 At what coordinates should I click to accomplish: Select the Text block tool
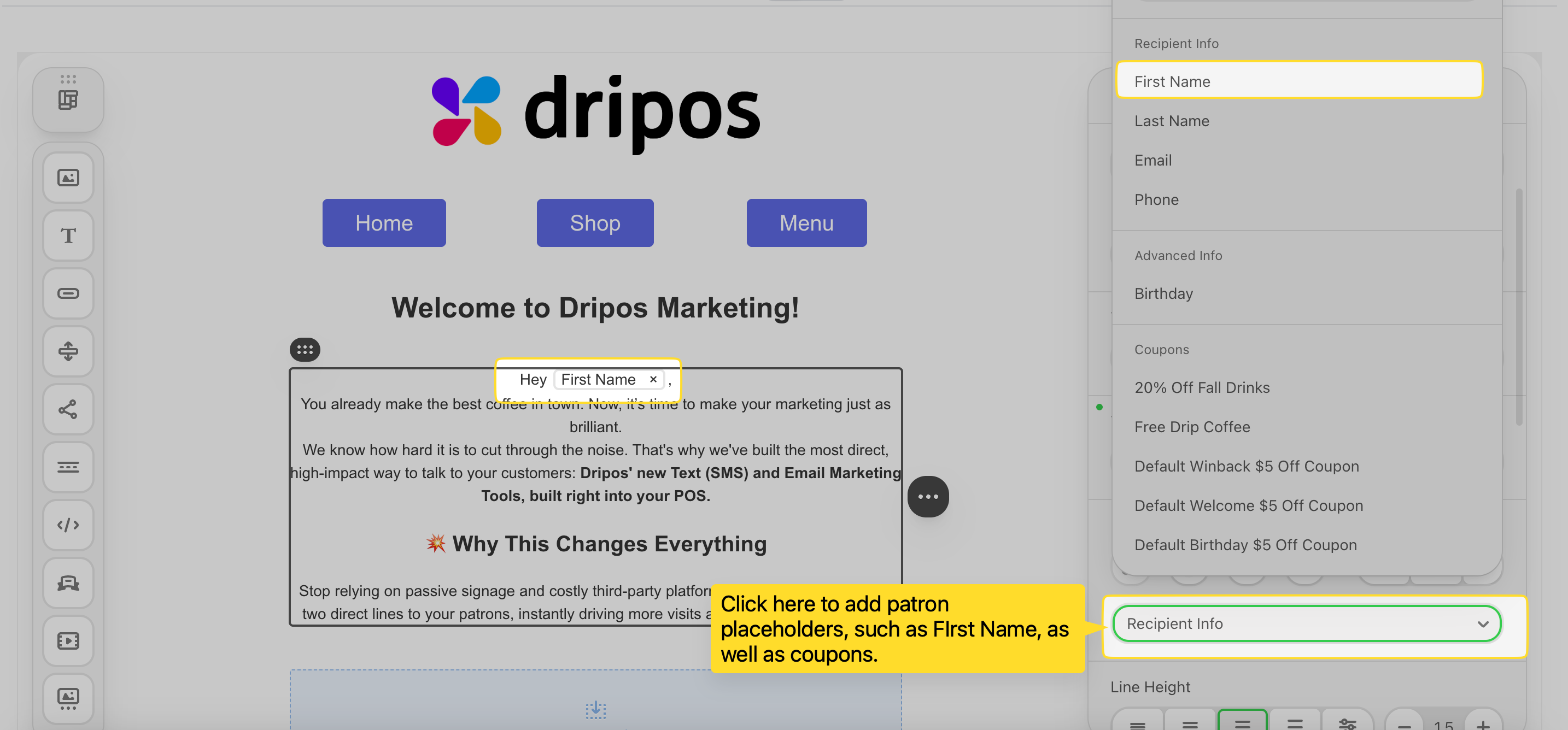point(68,236)
